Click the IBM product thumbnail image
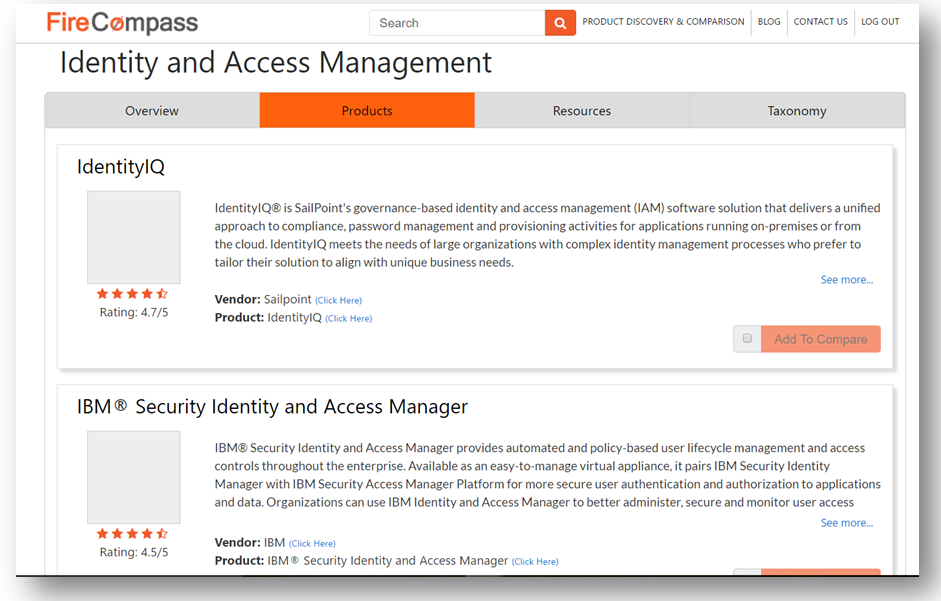Viewport: 941px width, 601px height. click(x=133, y=477)
